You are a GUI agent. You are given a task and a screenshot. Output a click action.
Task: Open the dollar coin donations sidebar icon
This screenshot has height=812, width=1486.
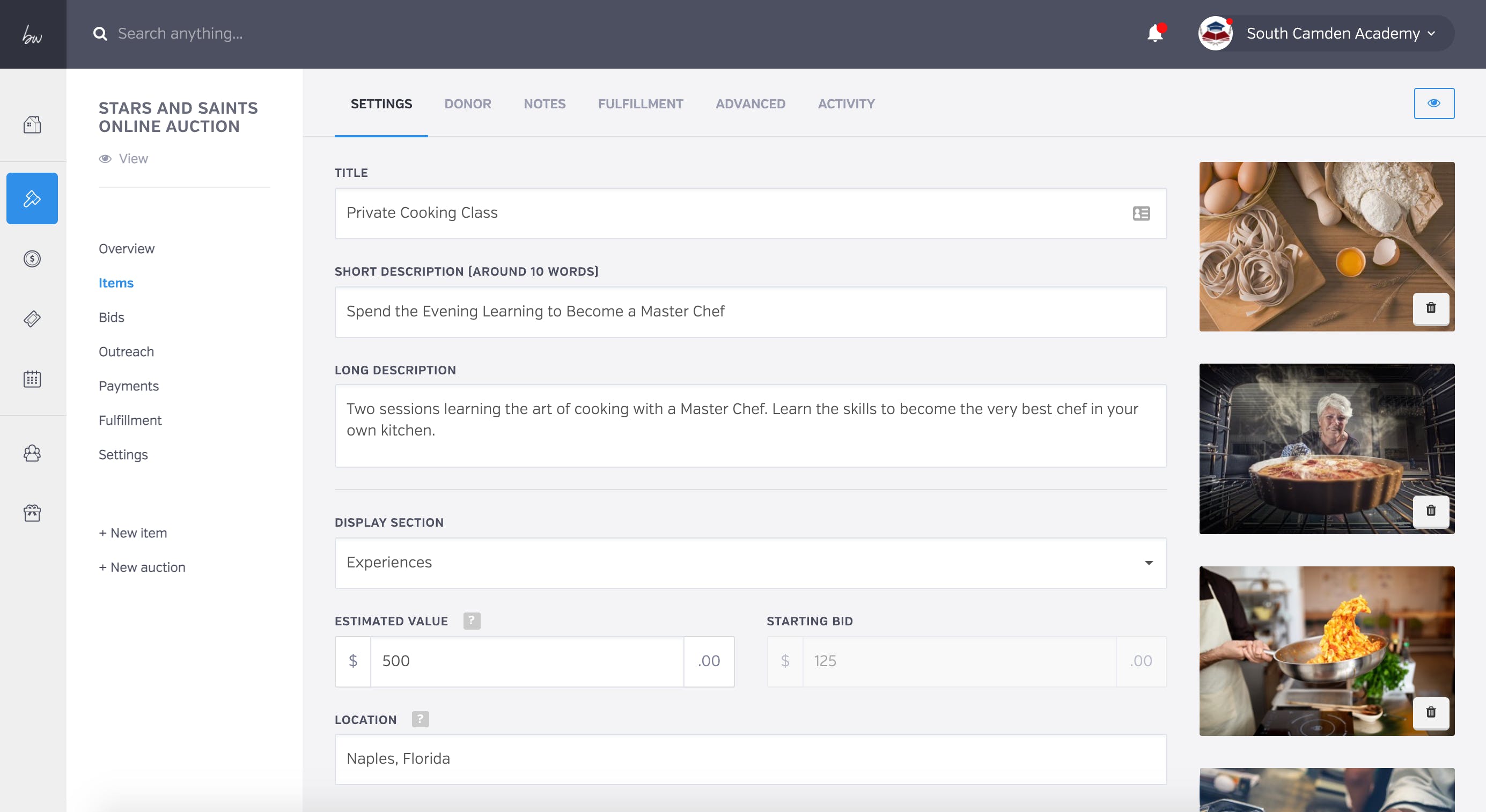(x=32, y=259)
